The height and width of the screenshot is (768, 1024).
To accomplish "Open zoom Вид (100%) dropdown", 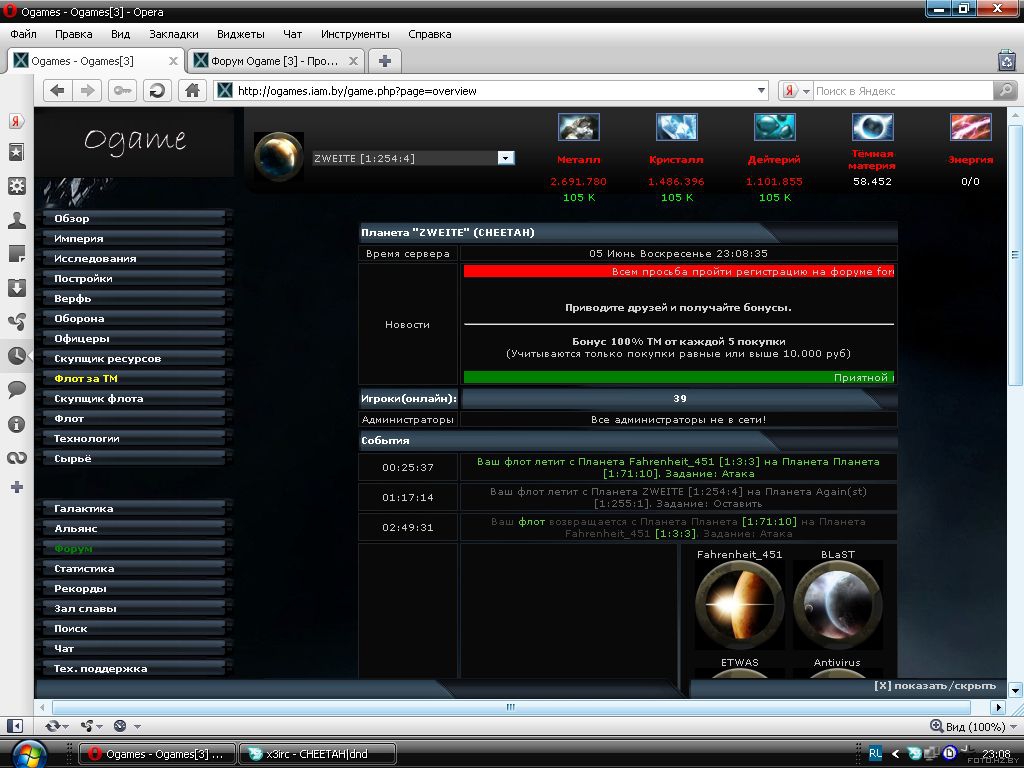I will [x=973, y=726].
